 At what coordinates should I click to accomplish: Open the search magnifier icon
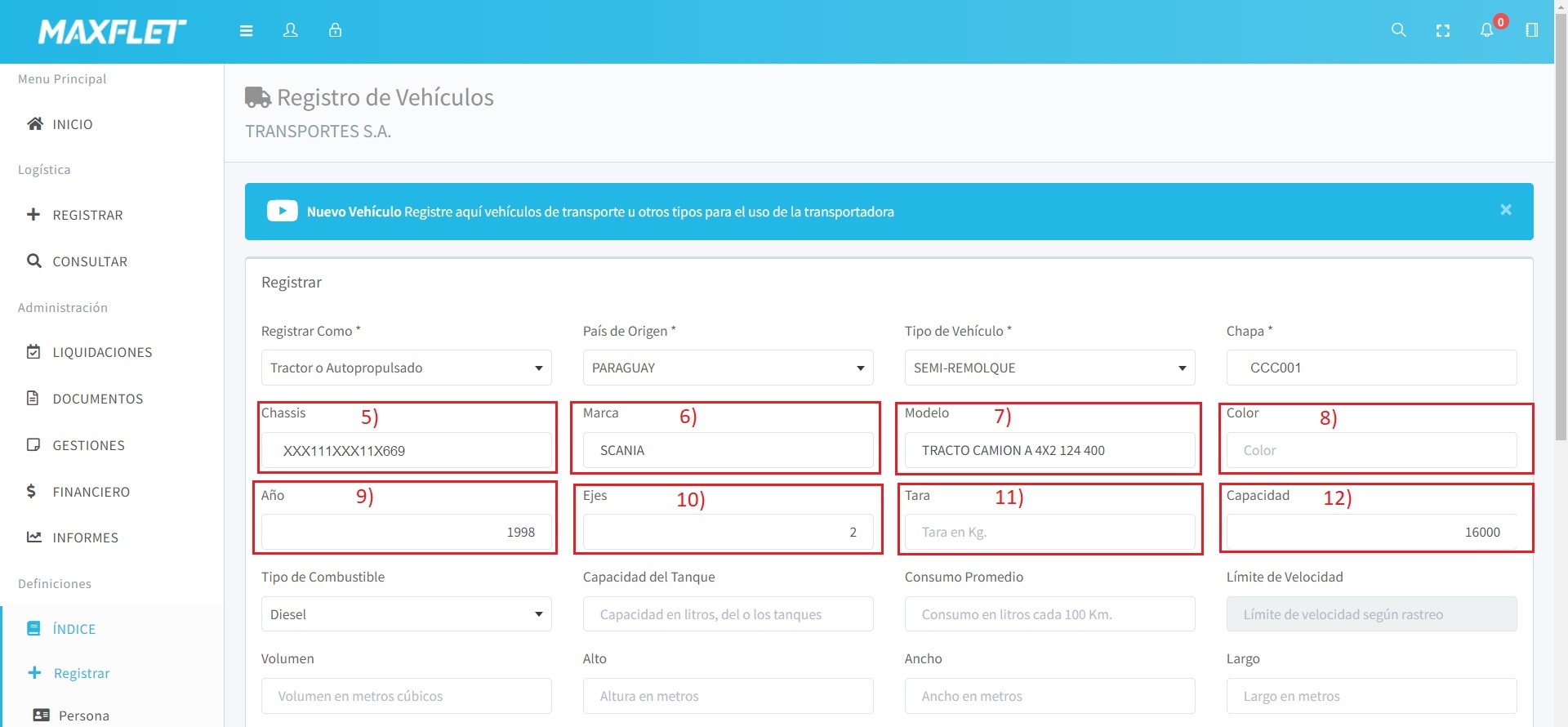1398,30
